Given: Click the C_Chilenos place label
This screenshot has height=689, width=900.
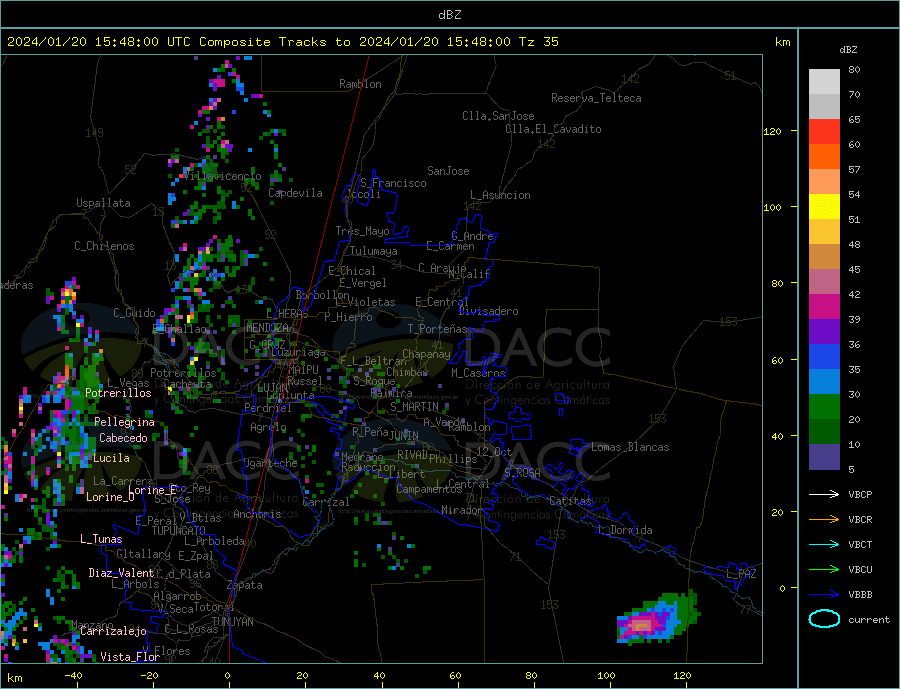Looking at the screenshot, I should [104, 246].
